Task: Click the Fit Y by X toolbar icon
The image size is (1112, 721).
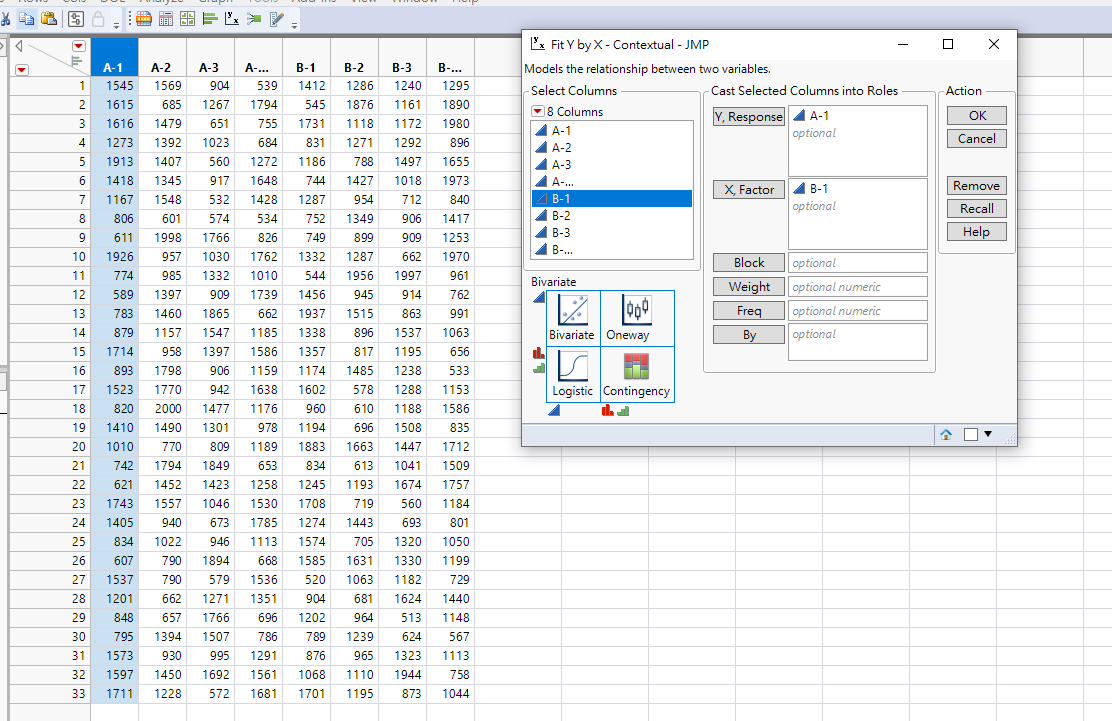Action: (231, 19)
